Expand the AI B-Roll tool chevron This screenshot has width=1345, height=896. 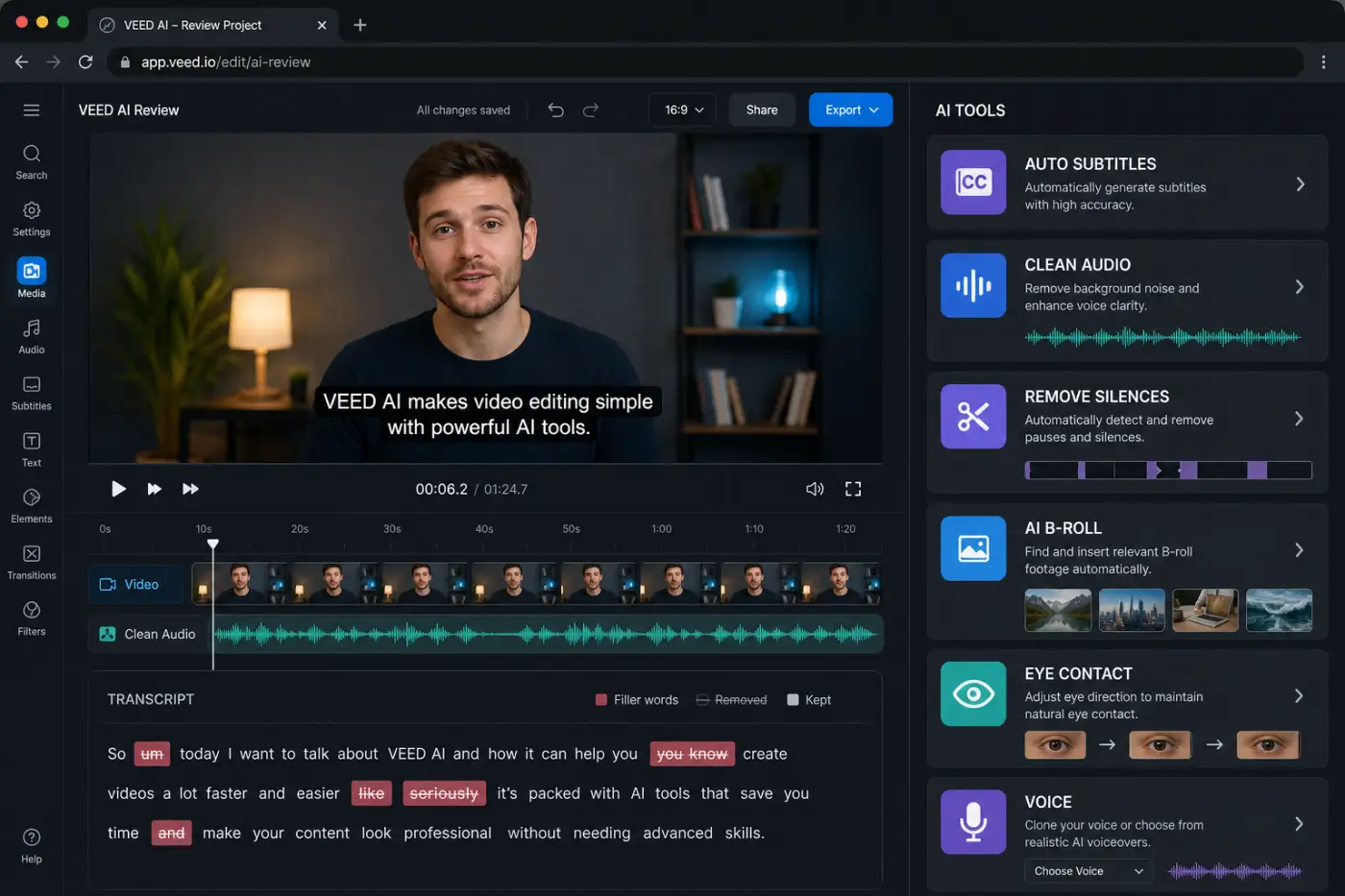pos(1300,549)
